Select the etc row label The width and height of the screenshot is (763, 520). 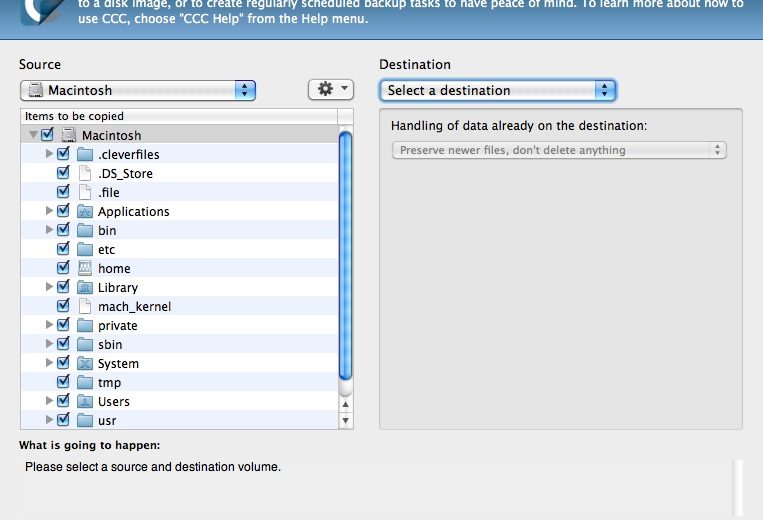(107, 250)
